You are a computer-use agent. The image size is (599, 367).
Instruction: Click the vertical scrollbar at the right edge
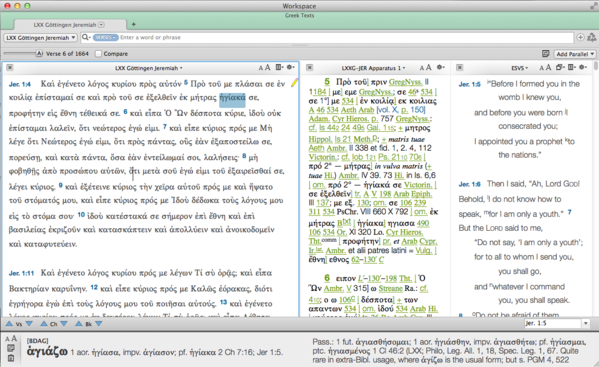596,189
